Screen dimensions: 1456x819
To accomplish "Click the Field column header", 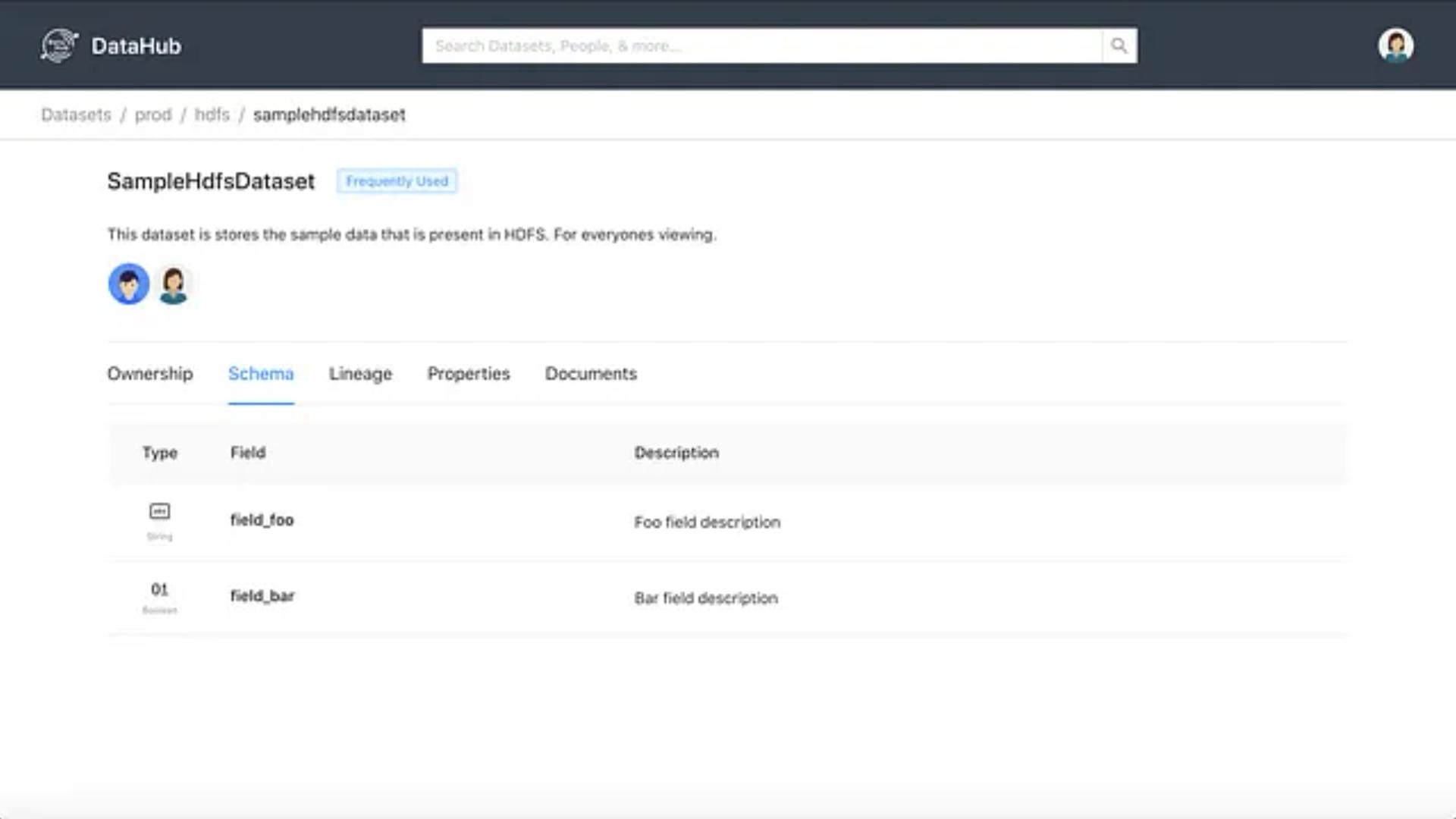I will (x=248, y=453).
